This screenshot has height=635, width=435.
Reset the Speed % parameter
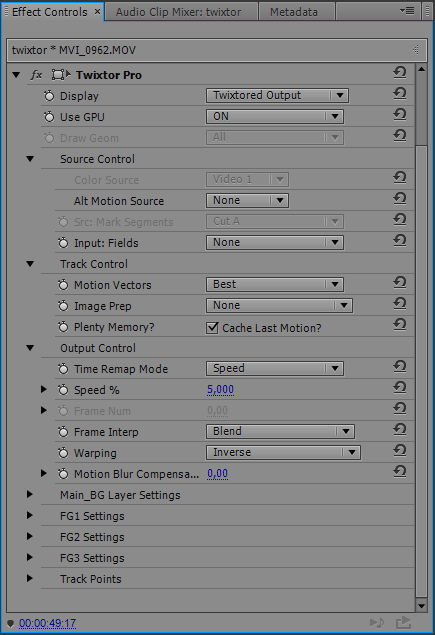click(400, 388)
